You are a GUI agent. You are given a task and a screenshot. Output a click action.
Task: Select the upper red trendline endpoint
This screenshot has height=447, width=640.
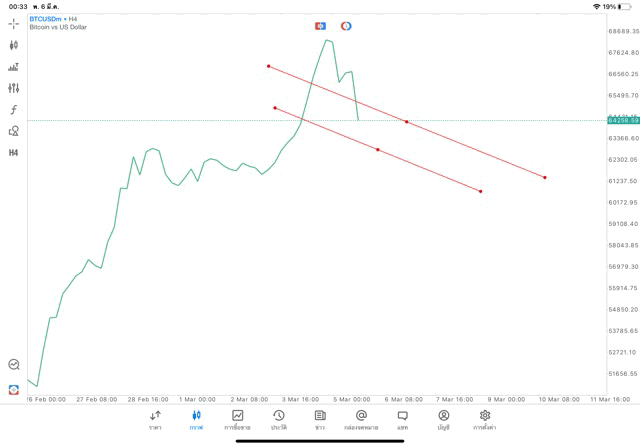pos(268,66)
